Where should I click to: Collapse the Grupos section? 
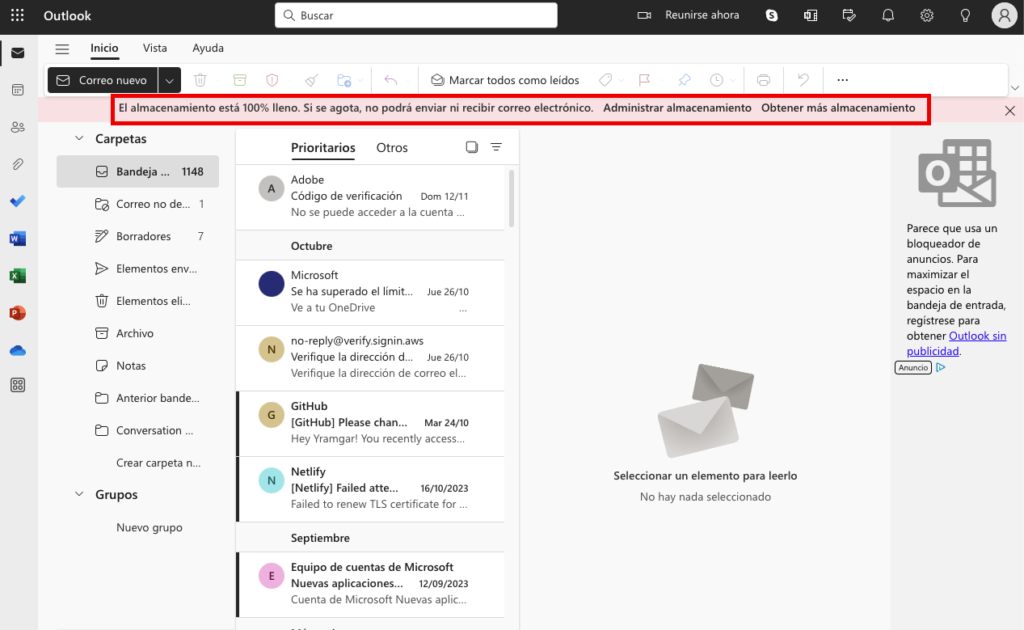point(79,494)
